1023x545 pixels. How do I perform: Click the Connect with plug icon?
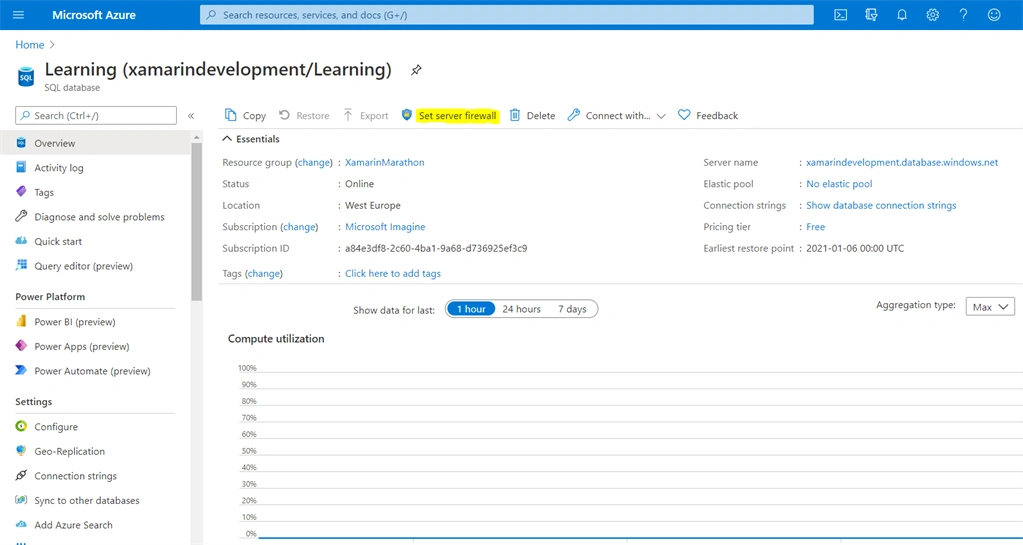tap(573, 115)
